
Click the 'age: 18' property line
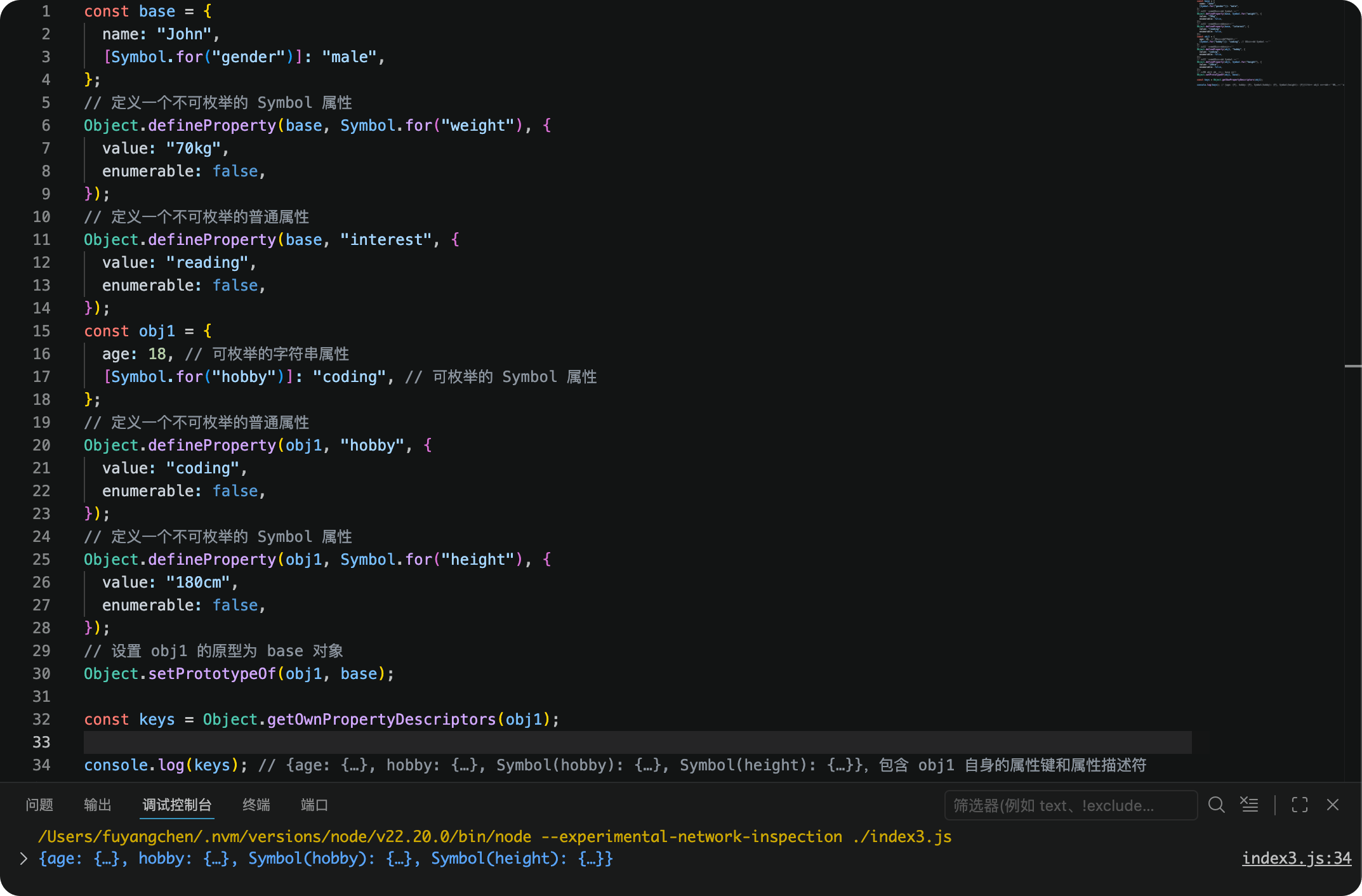[x=138, y=354]
